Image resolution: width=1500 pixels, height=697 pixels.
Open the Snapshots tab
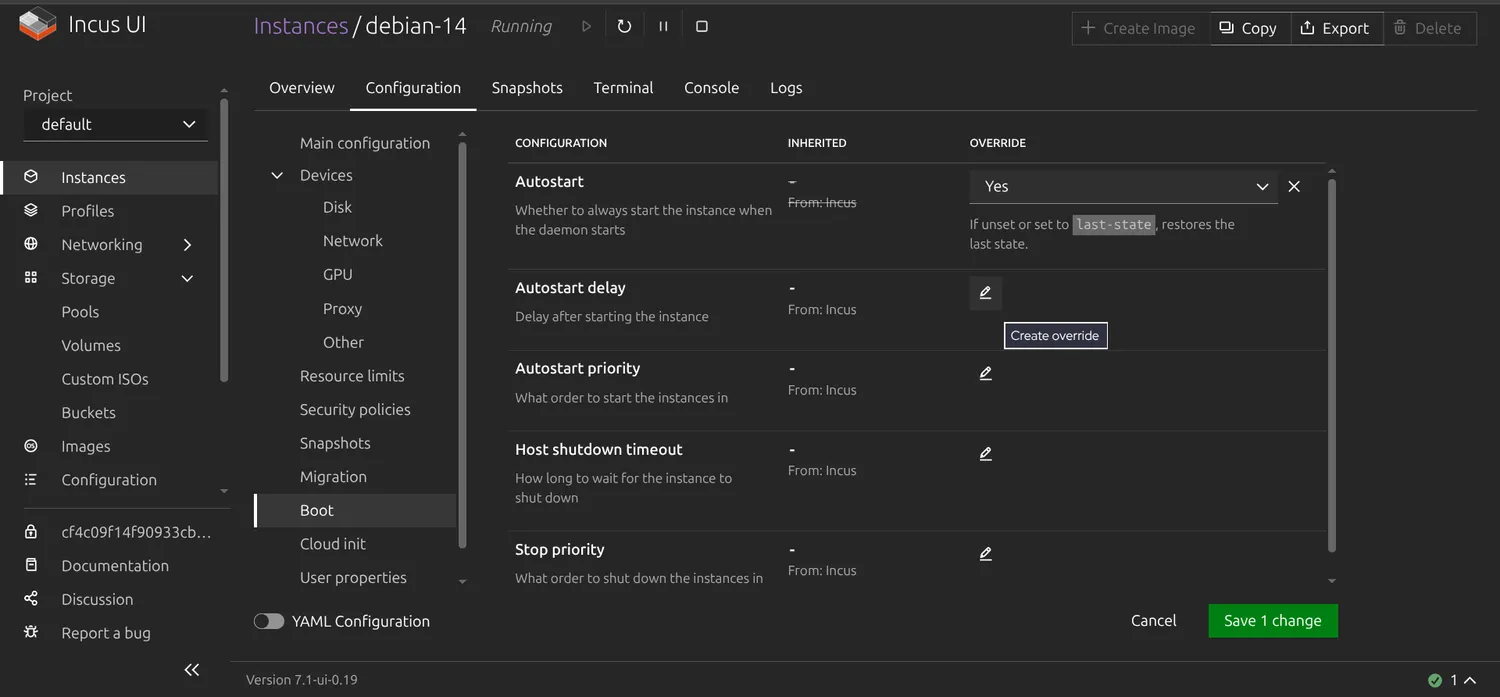(x=527, y=88)
